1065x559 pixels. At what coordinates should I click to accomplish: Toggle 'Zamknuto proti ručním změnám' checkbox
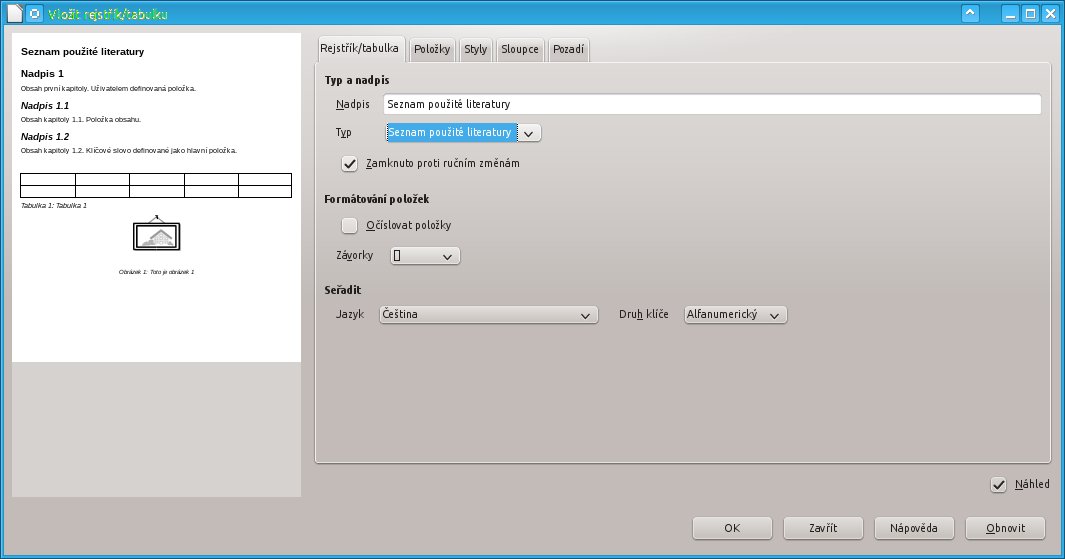pyautogui.click(x=350, y=163)
